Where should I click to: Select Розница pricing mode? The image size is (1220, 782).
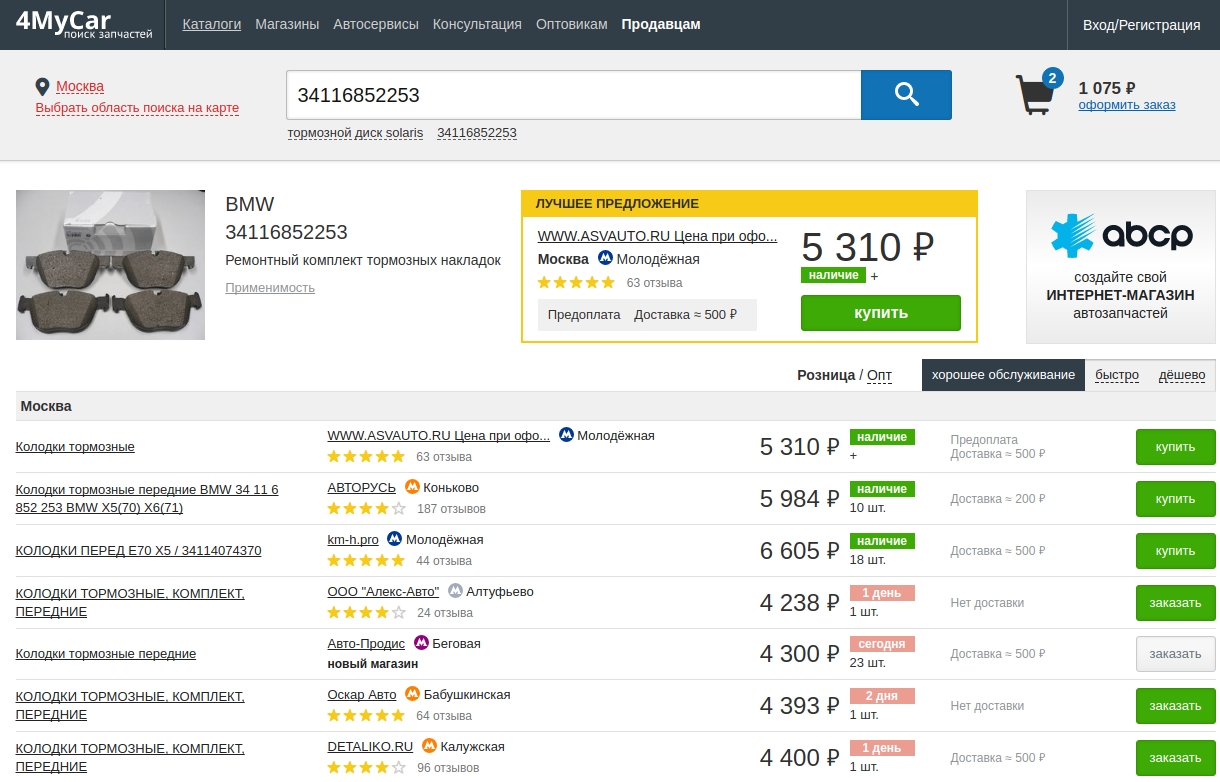coord(825,375)
